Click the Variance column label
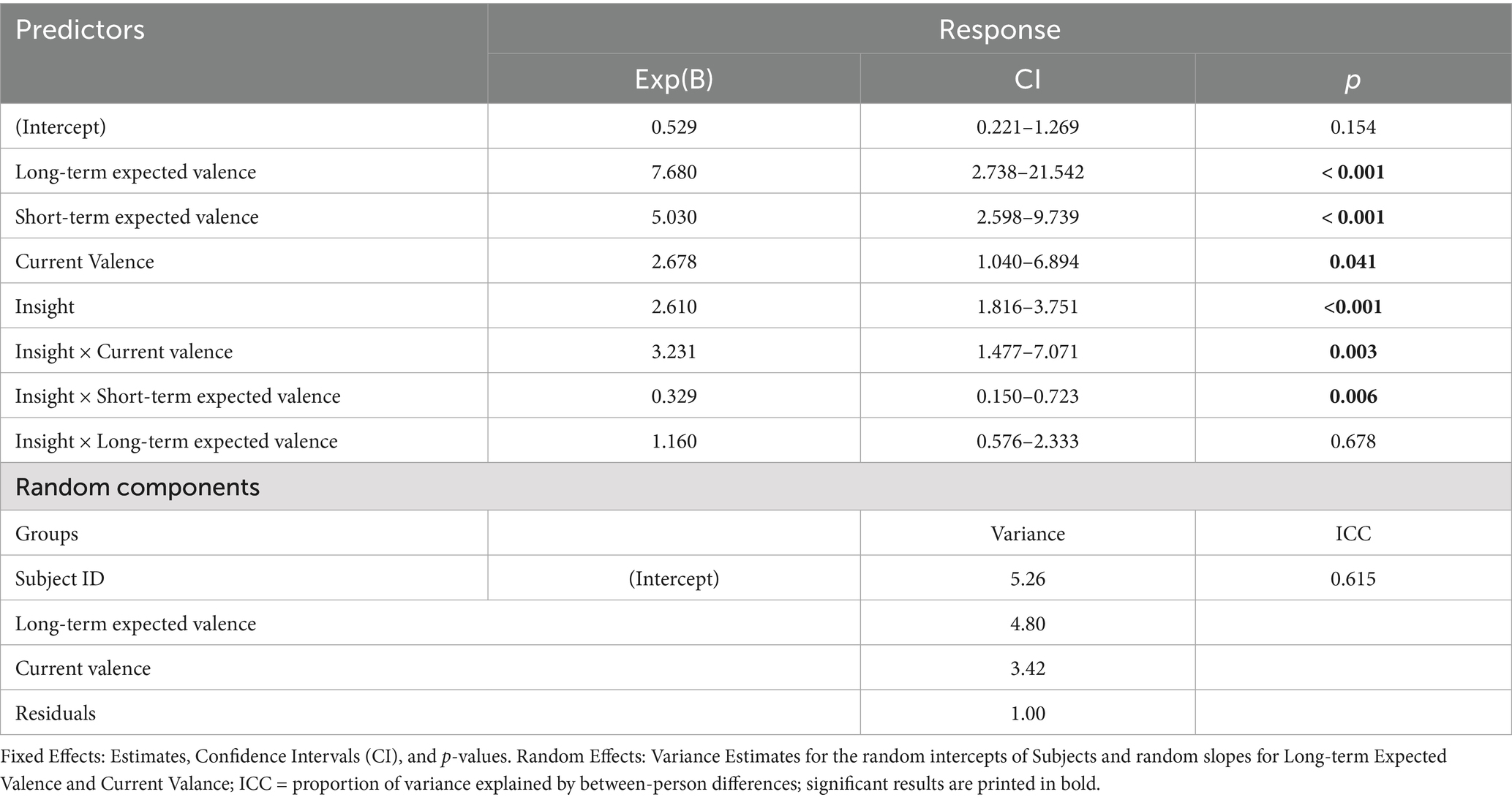The height and width of the screenshot is (800, 1512). tap(1027, 534)
